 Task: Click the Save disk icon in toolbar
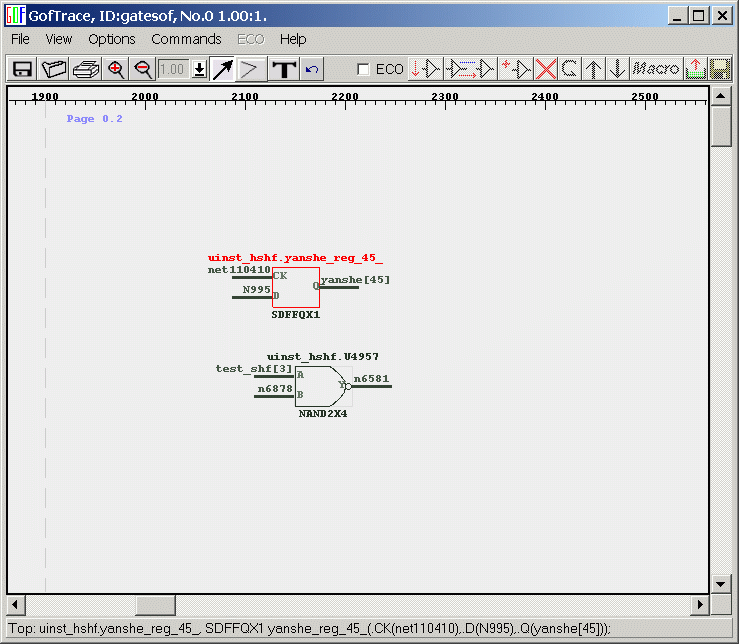[x=22, y=69]
